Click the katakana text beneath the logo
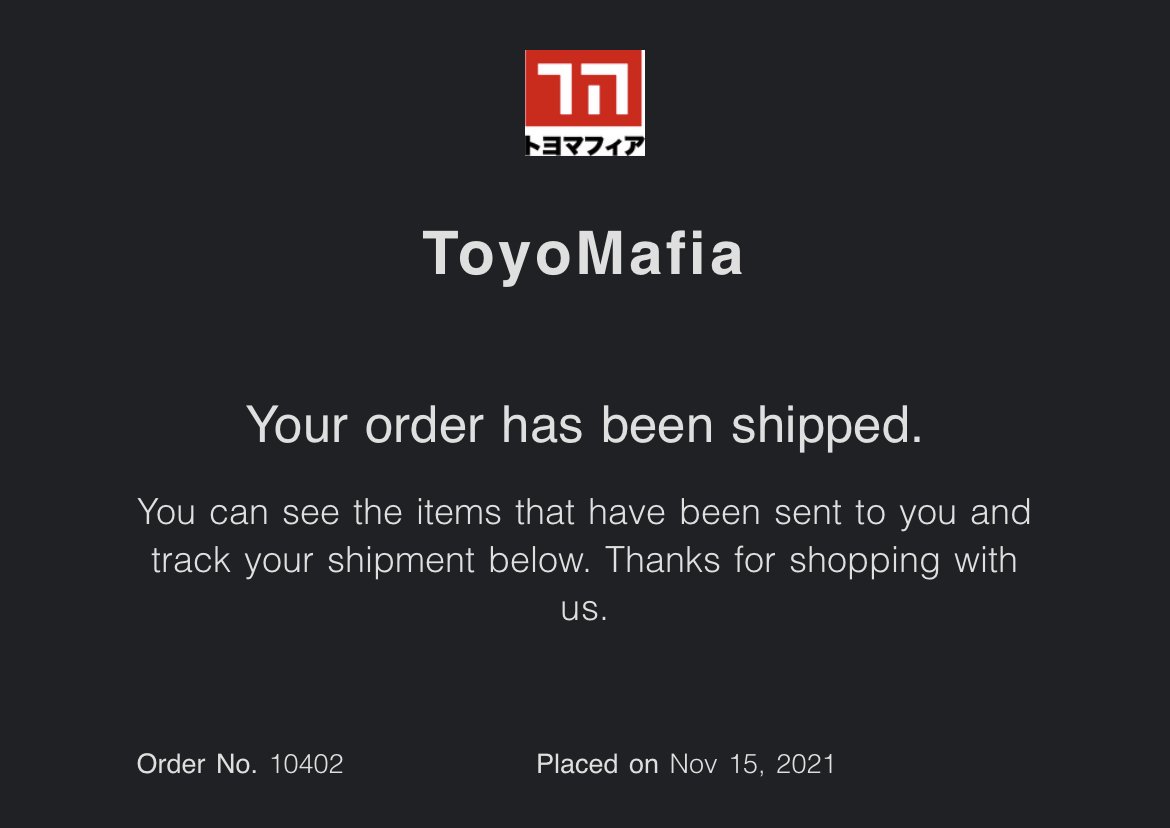1170x828 pixels. [x=585, y=145]
